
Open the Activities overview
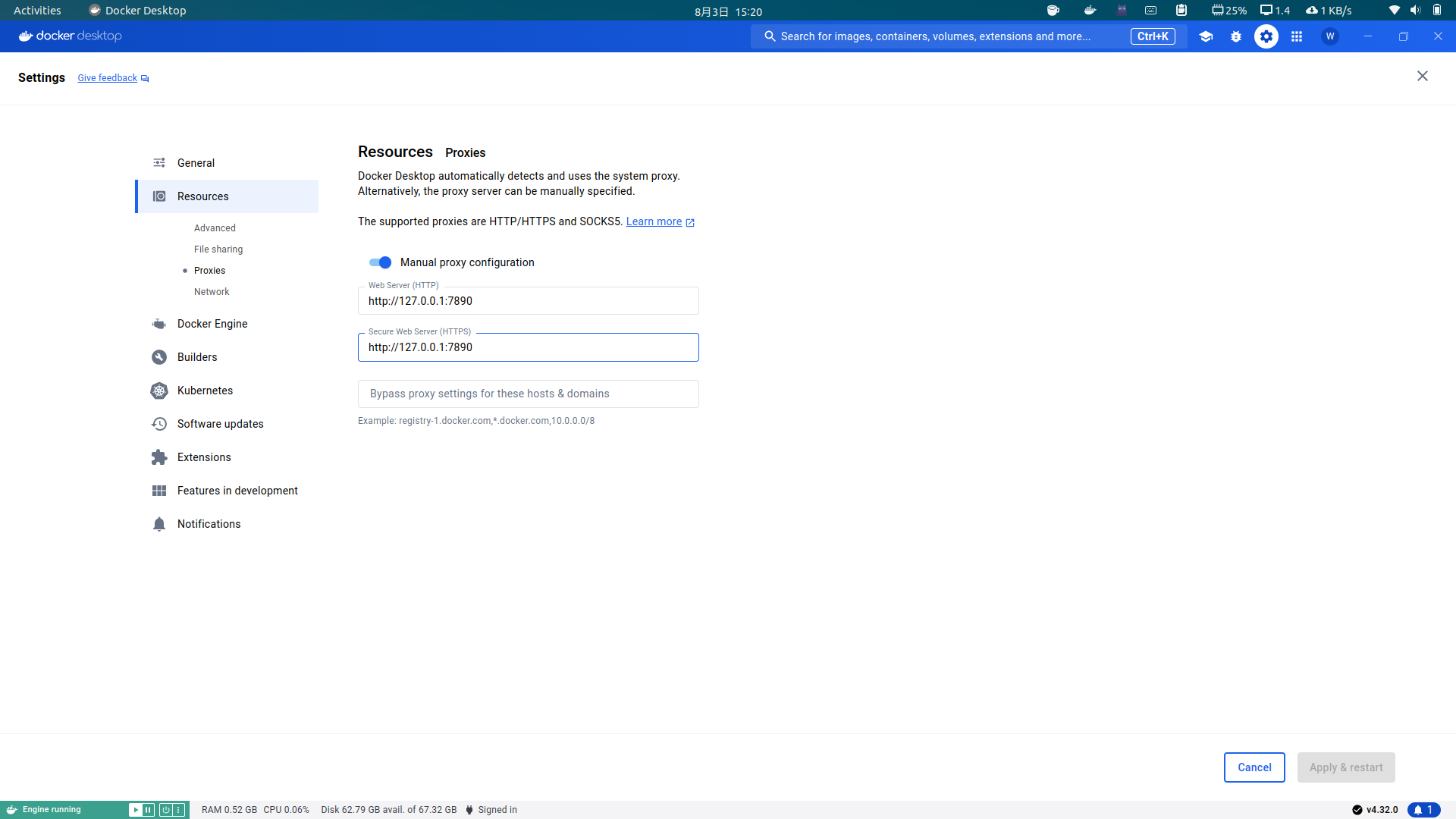click(x=37, y=11)
